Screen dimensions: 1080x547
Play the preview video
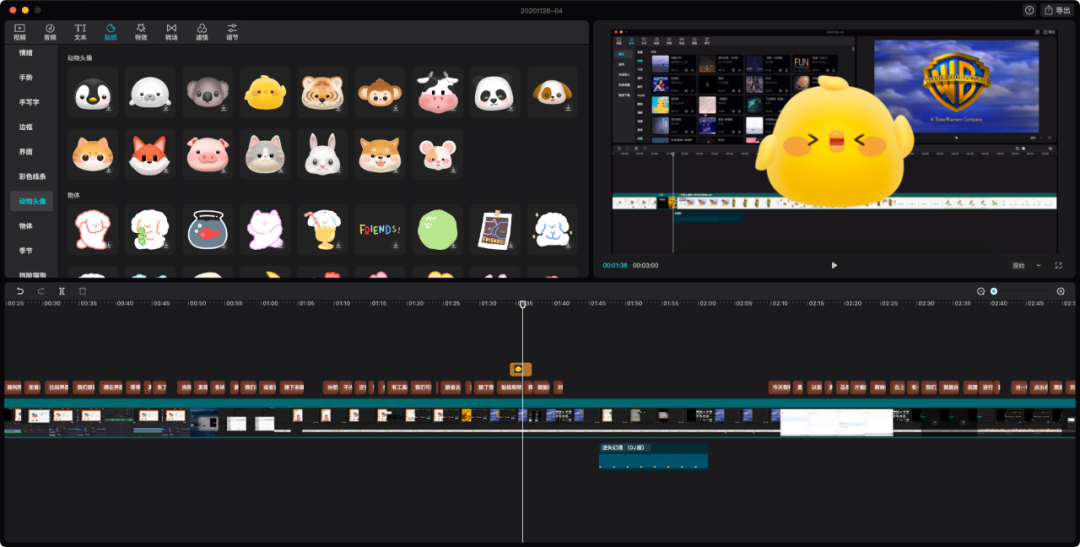834,265
